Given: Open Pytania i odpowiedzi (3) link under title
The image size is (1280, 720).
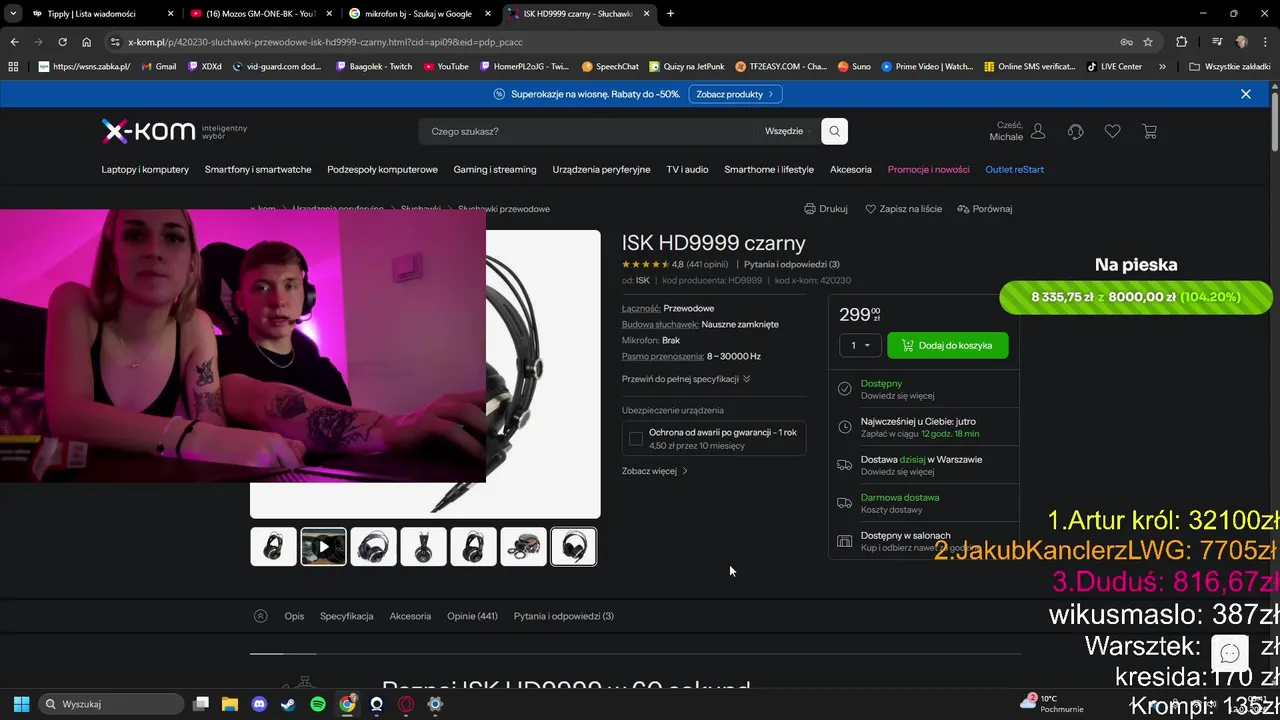Looking at the screenshot, I should (x=791, y=265).
